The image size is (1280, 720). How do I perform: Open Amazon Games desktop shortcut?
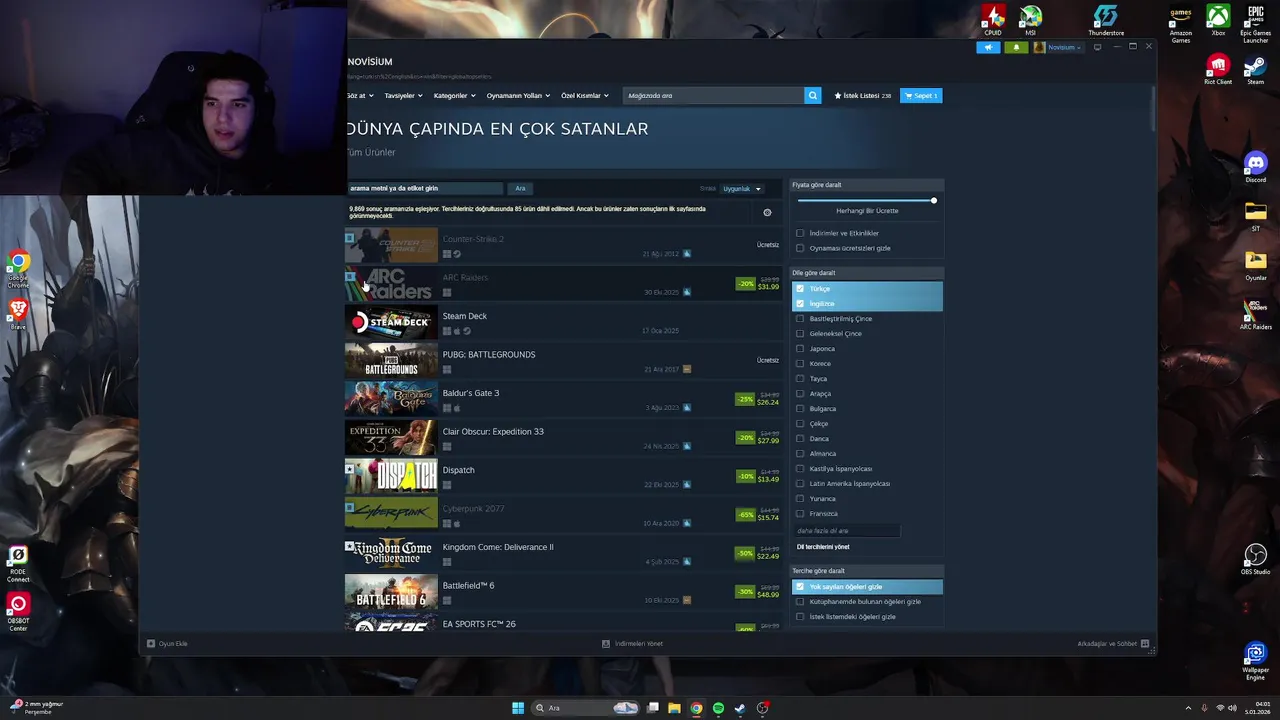pos(1180,24)
